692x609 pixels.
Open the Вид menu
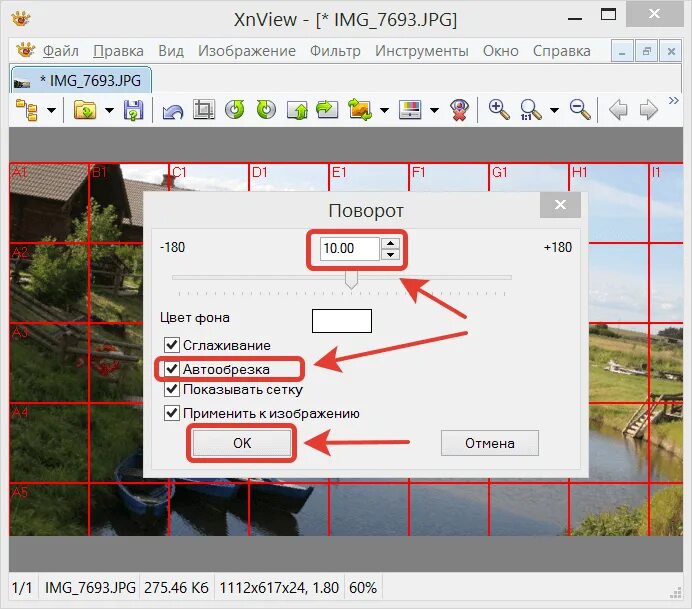point(171,51)
